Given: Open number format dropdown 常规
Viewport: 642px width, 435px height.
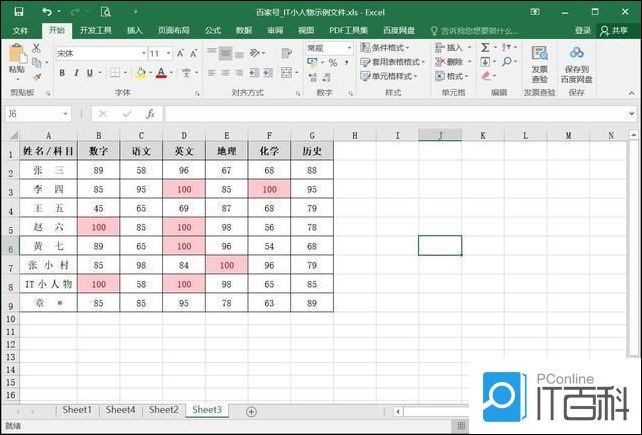Looking at the screenshot, I should tap(349, 48).
